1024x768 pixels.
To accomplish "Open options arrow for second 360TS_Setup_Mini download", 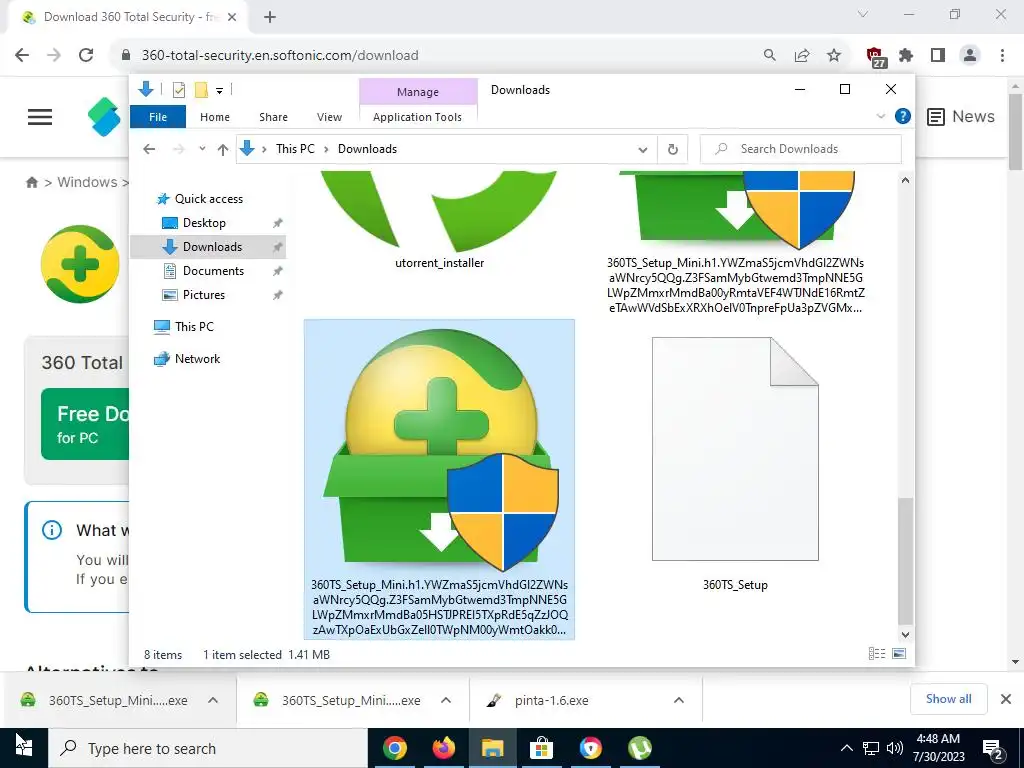I will 446,700.
